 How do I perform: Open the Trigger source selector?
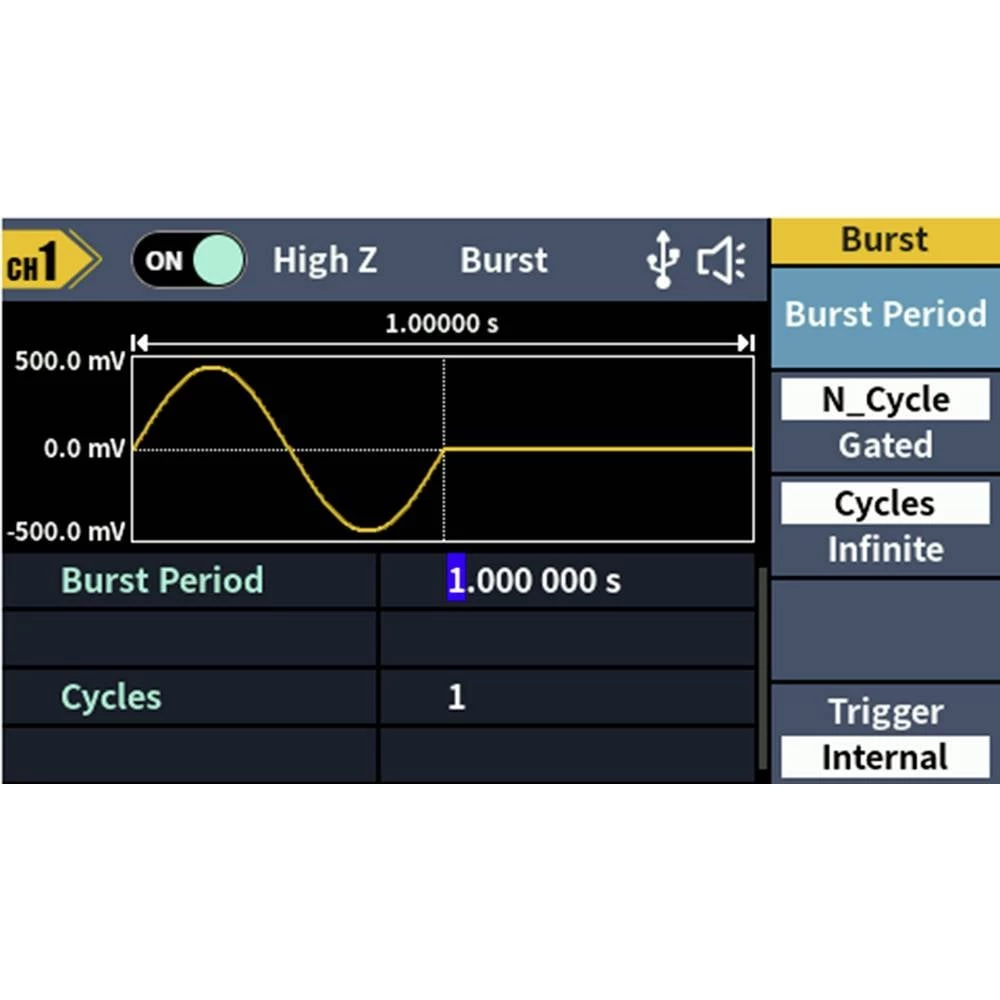click(884, 711)
